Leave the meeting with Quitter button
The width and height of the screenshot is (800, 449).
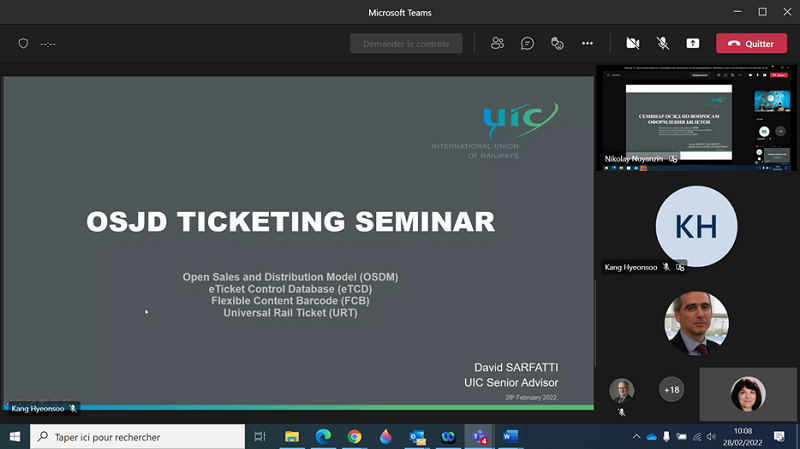(x=751, y=44)
